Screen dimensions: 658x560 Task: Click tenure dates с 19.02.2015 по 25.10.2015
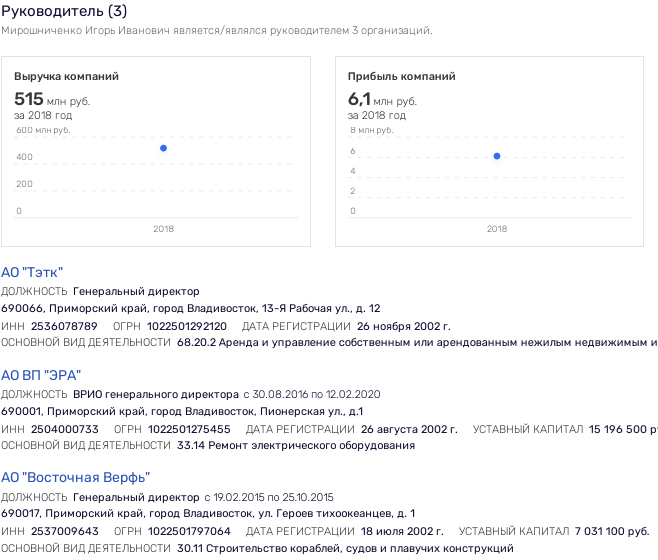(269, 497)
